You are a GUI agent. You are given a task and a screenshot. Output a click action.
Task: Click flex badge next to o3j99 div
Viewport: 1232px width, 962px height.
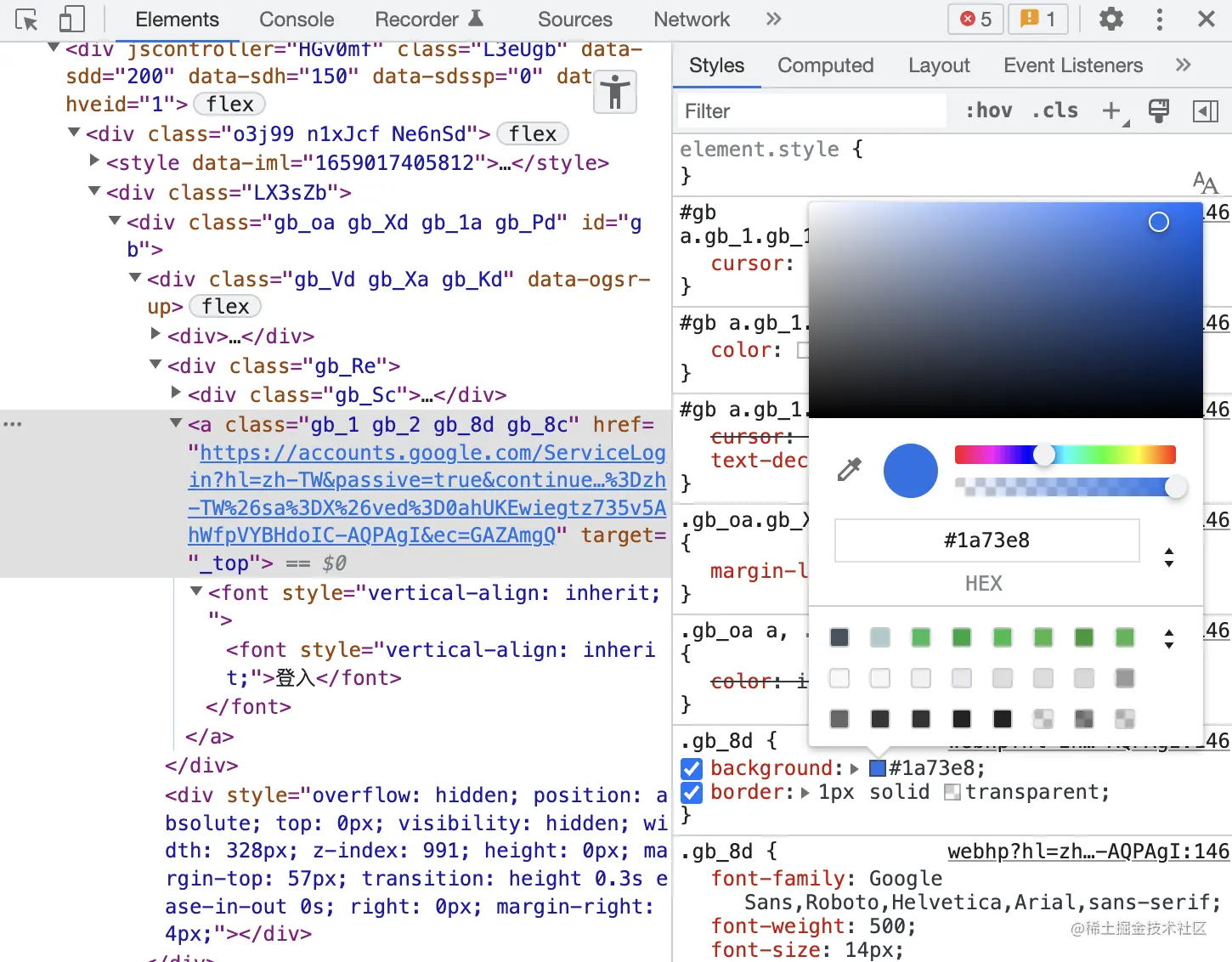coord(533,133)
